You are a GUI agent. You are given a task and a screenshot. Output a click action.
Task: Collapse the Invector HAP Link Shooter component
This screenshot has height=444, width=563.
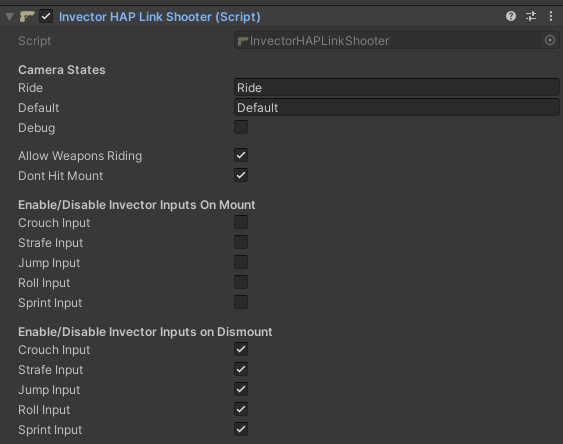point(9,17)
